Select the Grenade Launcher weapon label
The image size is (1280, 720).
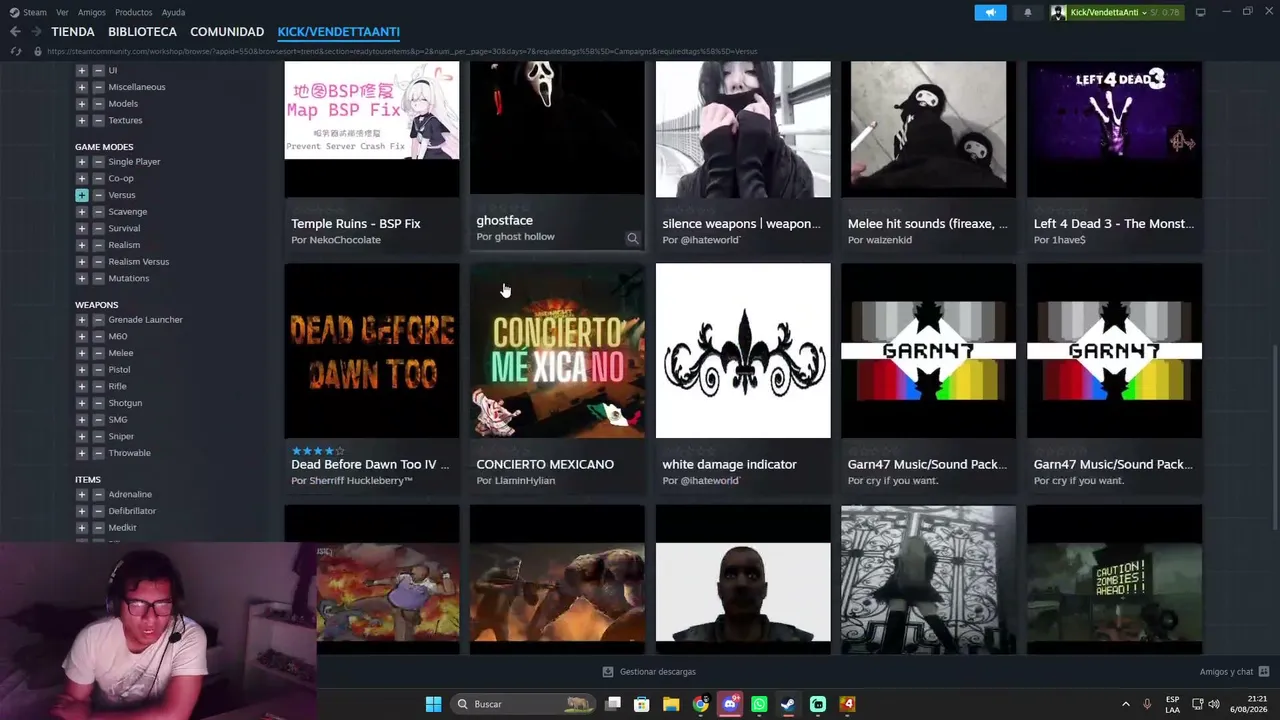pyautogui.click(x=145, y=320)
